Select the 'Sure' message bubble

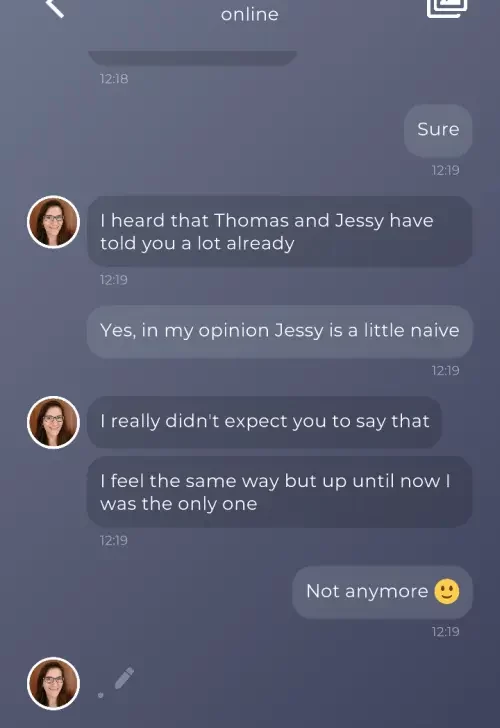438,130
